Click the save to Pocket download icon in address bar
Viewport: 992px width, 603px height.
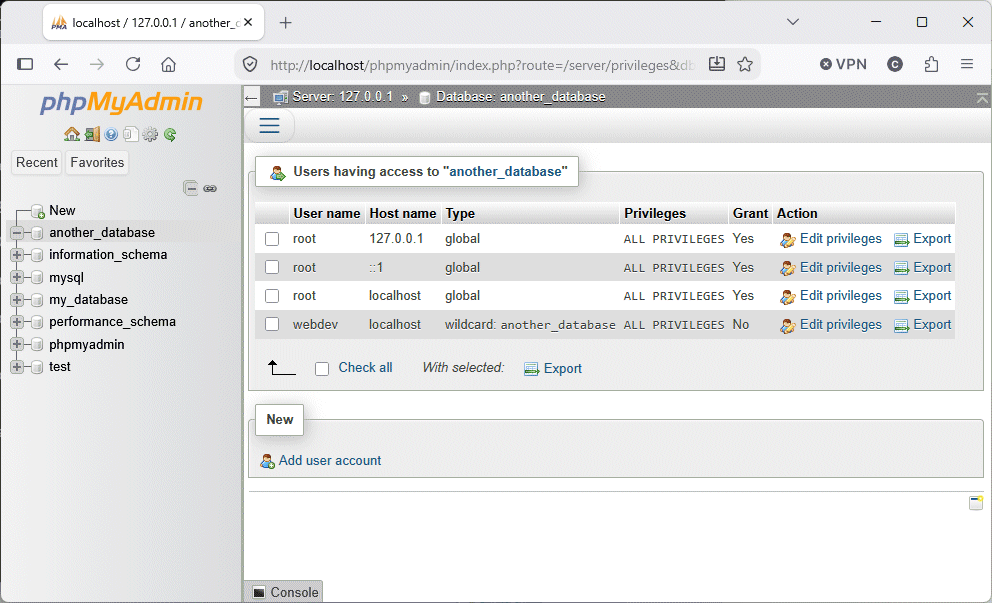coord(716,64)
